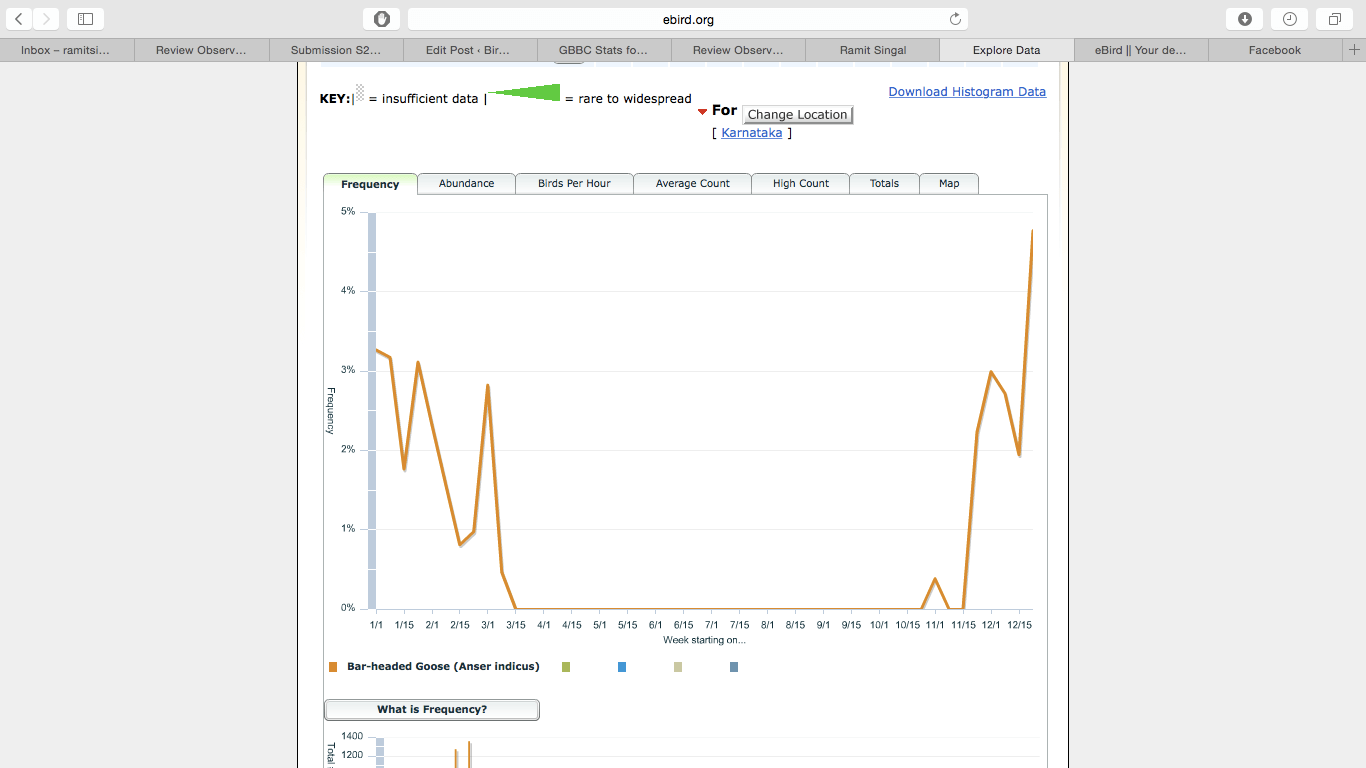Viewport: 1366px width, 768px height.
Task: Open the Edit Post browser tab
Action: pos(470,50)
